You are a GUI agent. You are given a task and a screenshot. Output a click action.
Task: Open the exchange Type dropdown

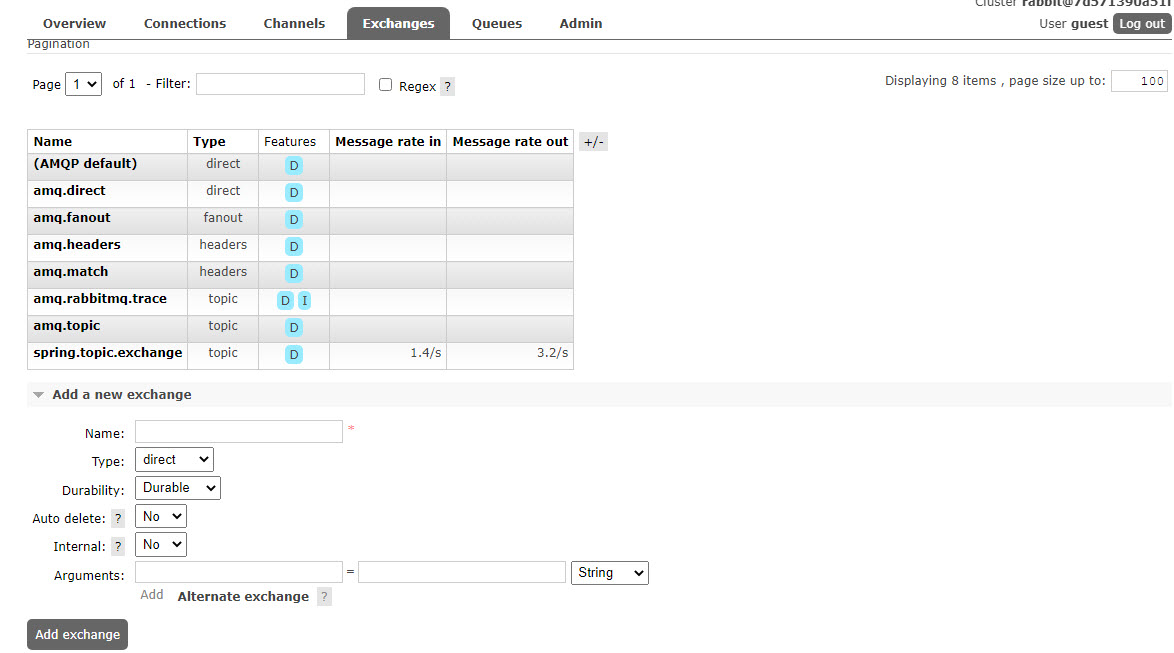coord(174,460)
